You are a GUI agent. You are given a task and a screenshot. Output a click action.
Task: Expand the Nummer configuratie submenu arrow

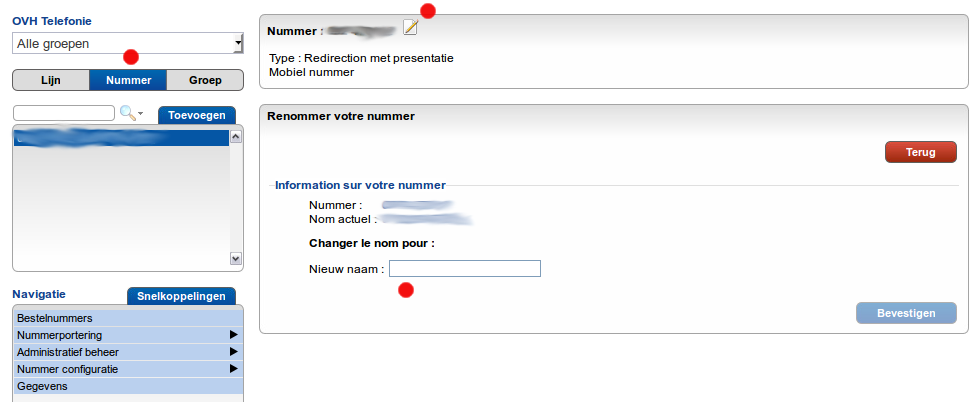point(233,369)
